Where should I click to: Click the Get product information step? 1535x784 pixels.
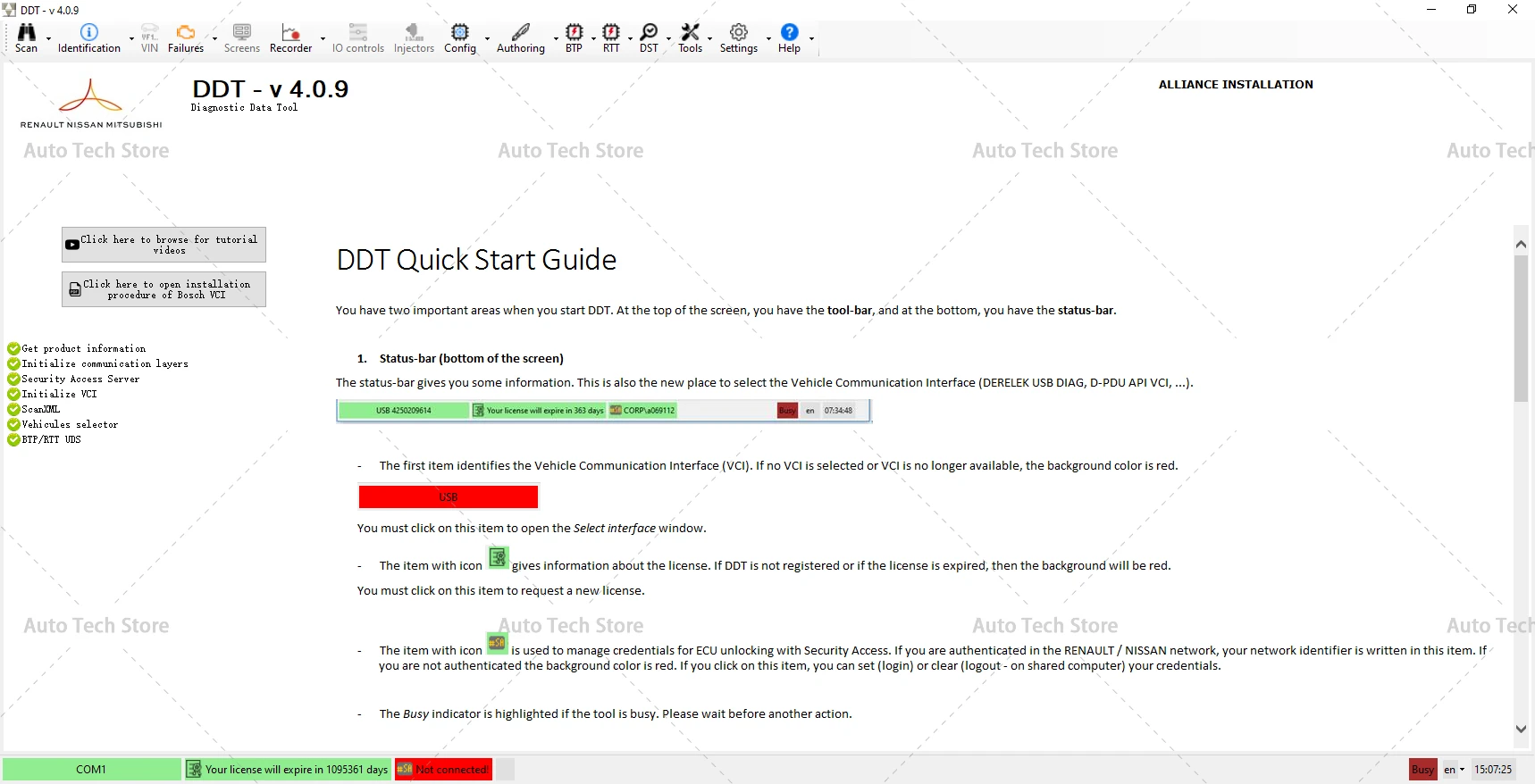tap(77, 349)
